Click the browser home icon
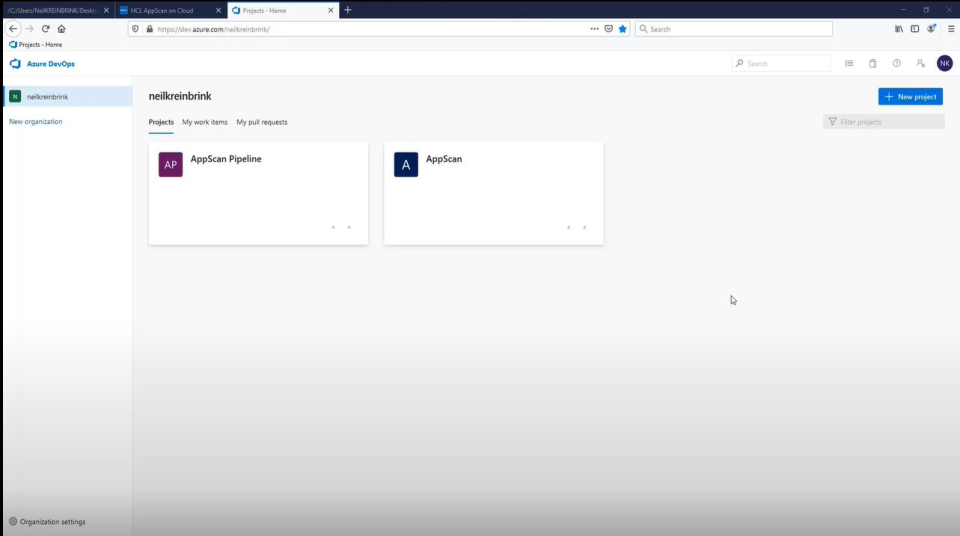 click(x=61, y=29)
